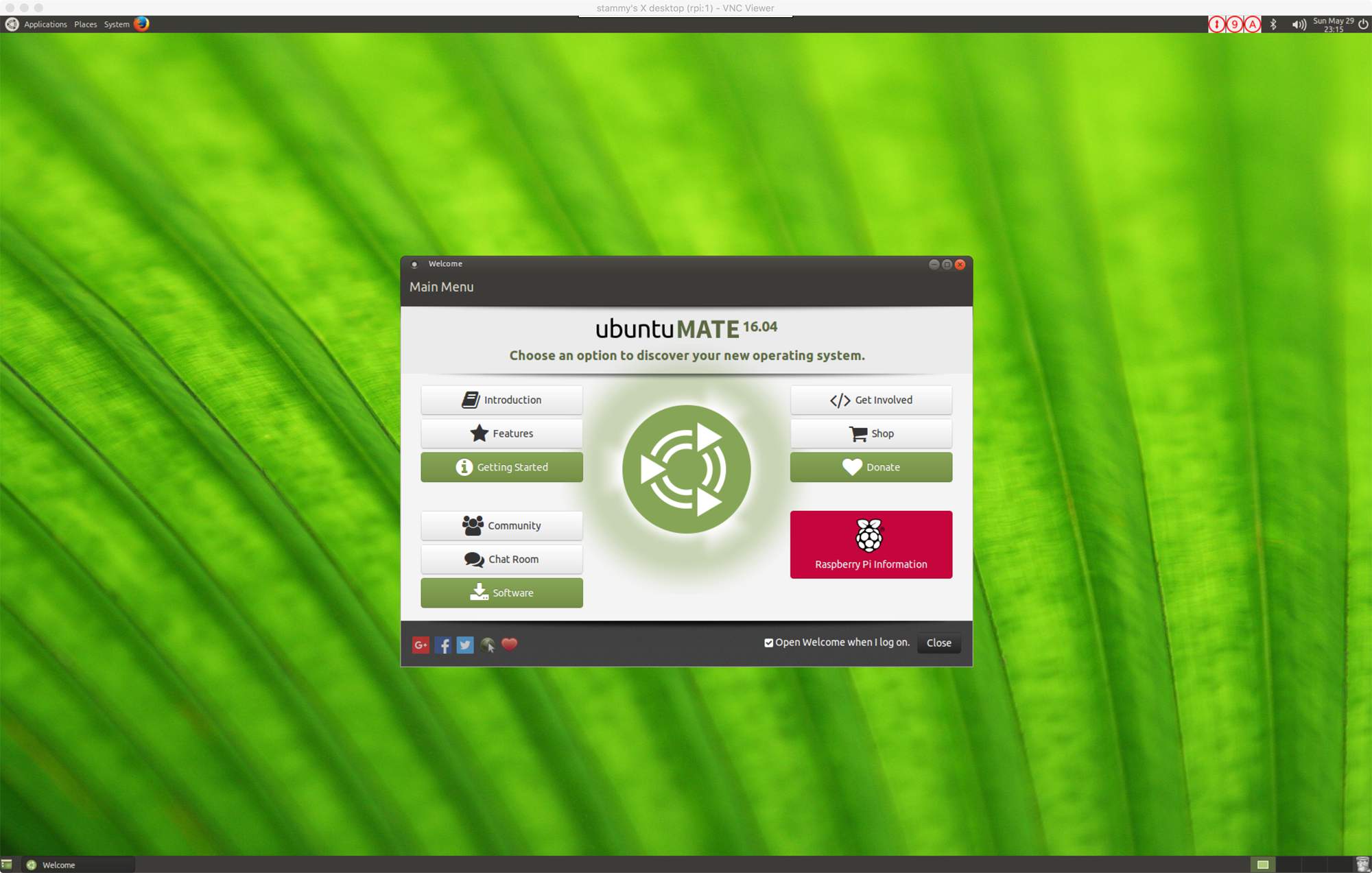This screenshot has height=873, width=1372.
Task: Launch the Software boutique button
Action: click(x=501, y=593)
